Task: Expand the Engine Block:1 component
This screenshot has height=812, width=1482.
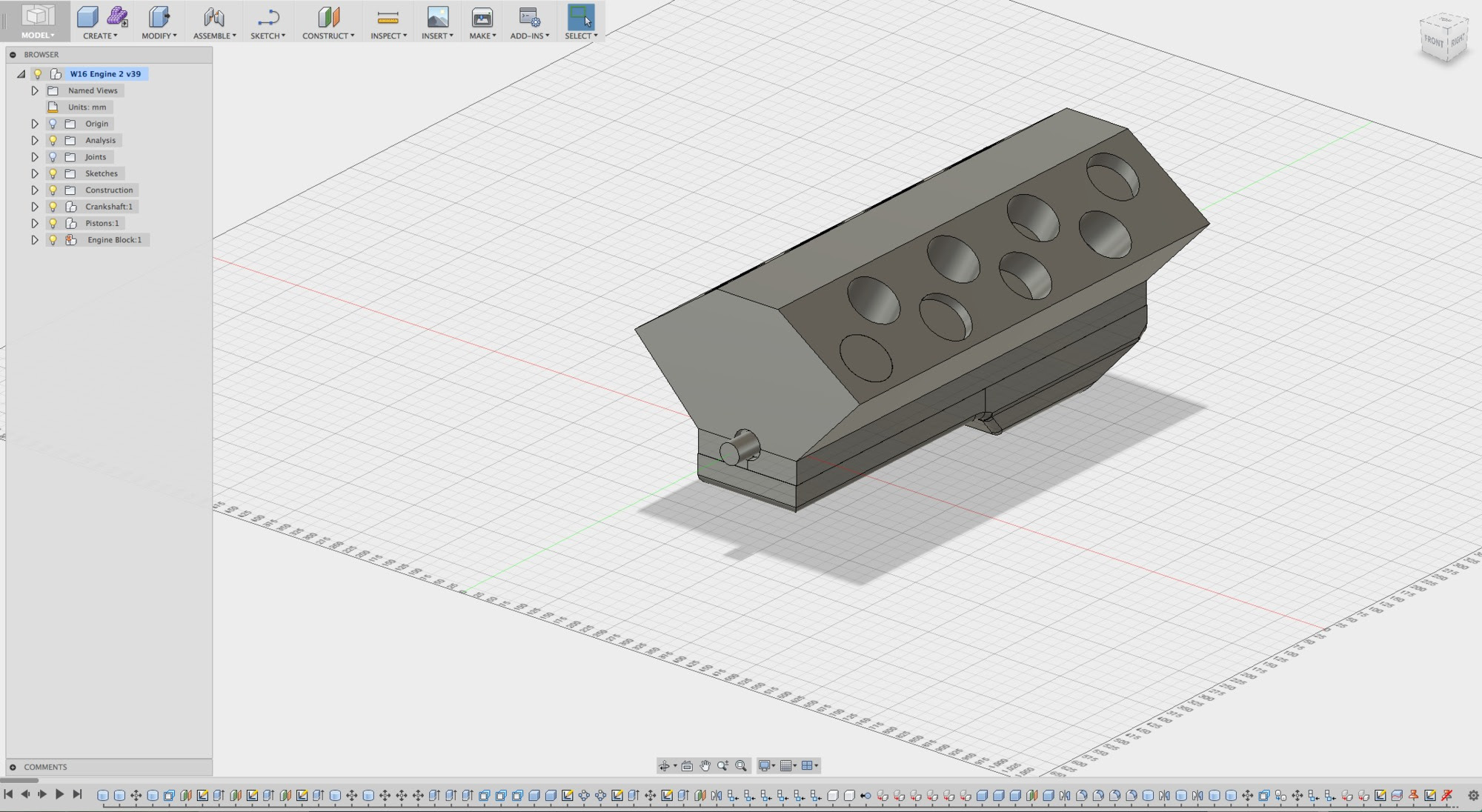Action: click(35, 240)
